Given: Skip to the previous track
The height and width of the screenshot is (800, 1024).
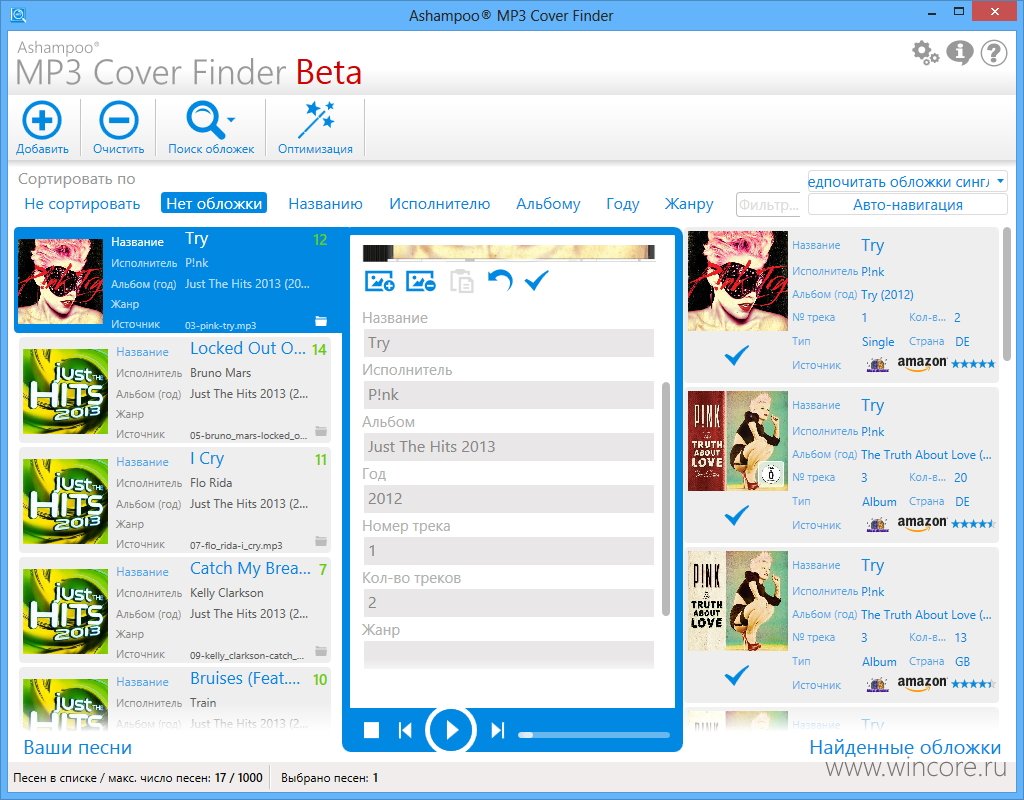Looking at the screenshot, I should click(x=405, y=730).
